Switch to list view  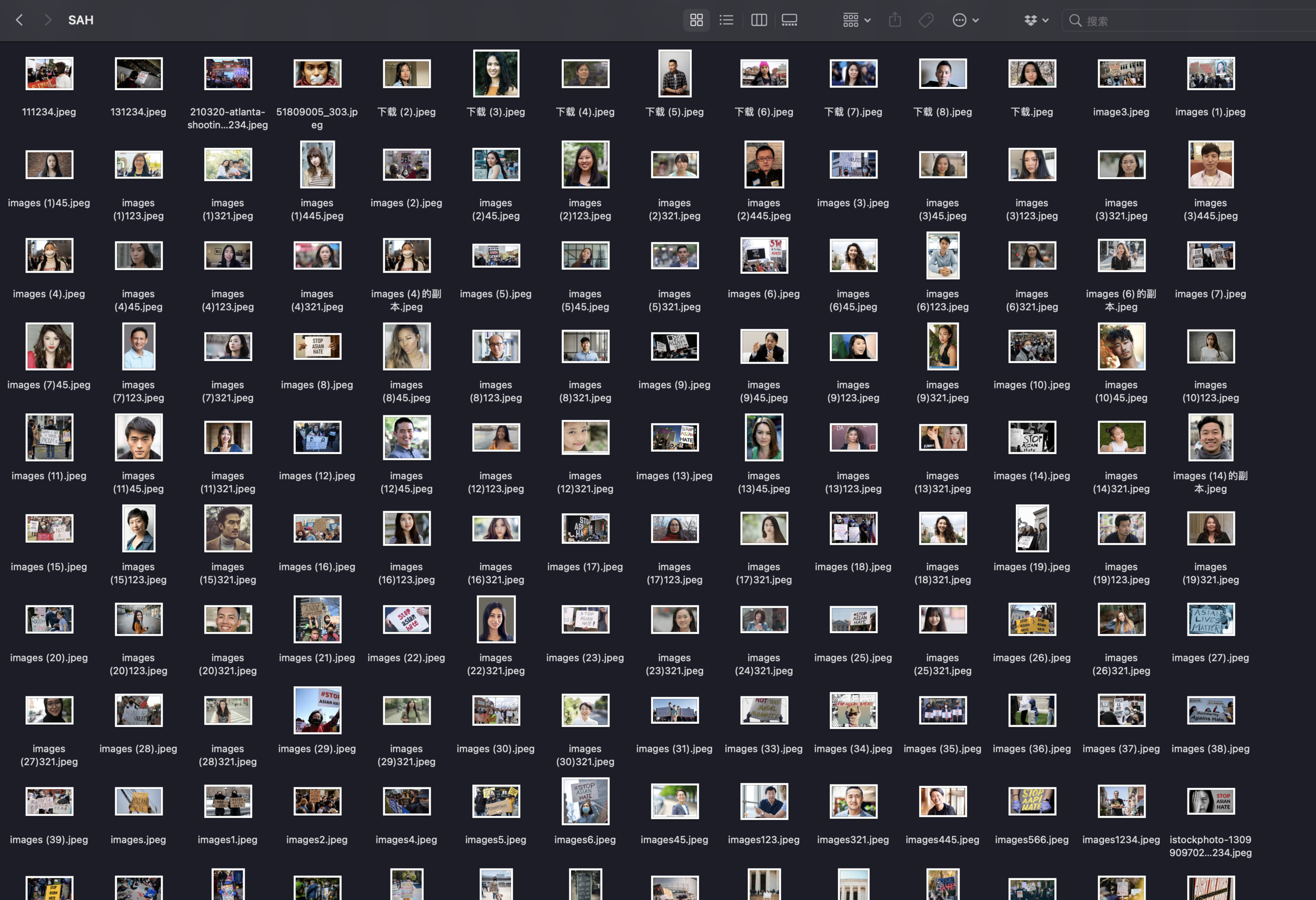pyautogui.click(x=726, y=21)
